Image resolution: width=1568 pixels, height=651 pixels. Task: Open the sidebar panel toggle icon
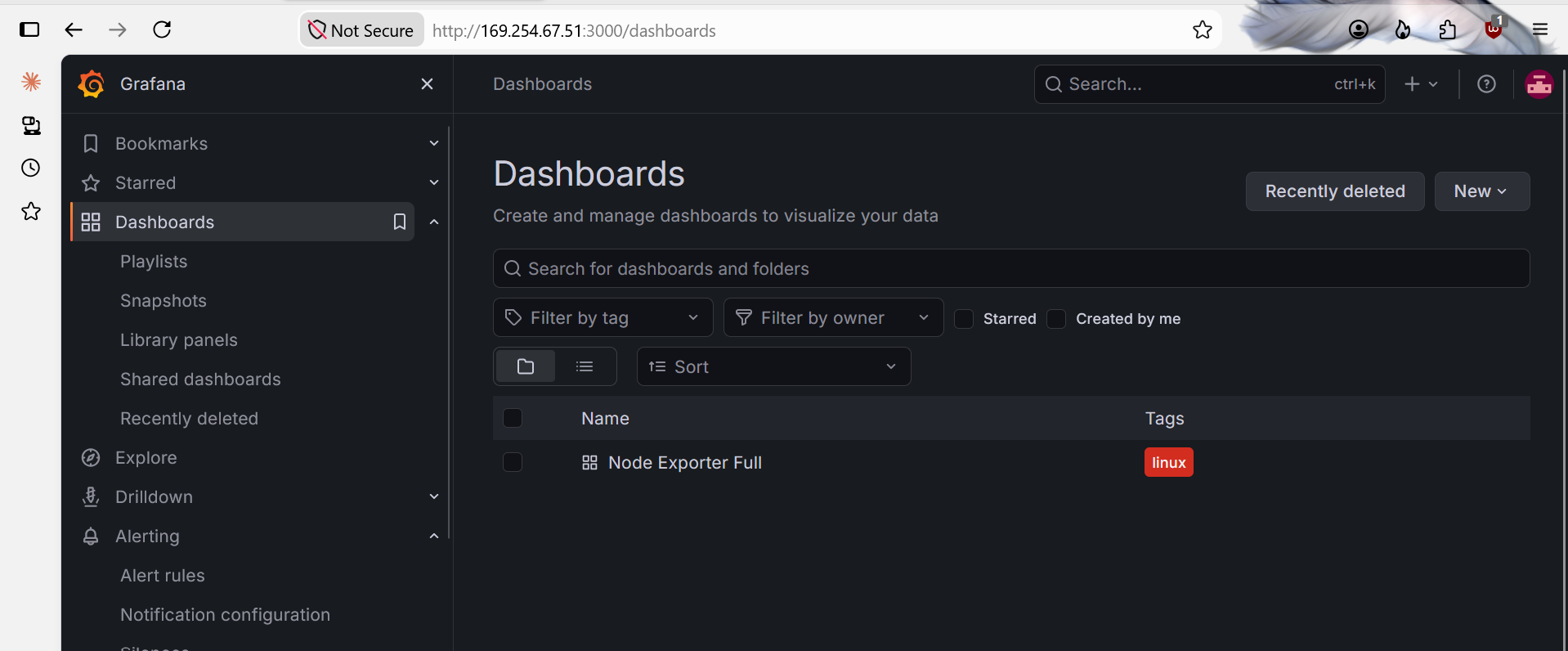click(x=29, y=30)
